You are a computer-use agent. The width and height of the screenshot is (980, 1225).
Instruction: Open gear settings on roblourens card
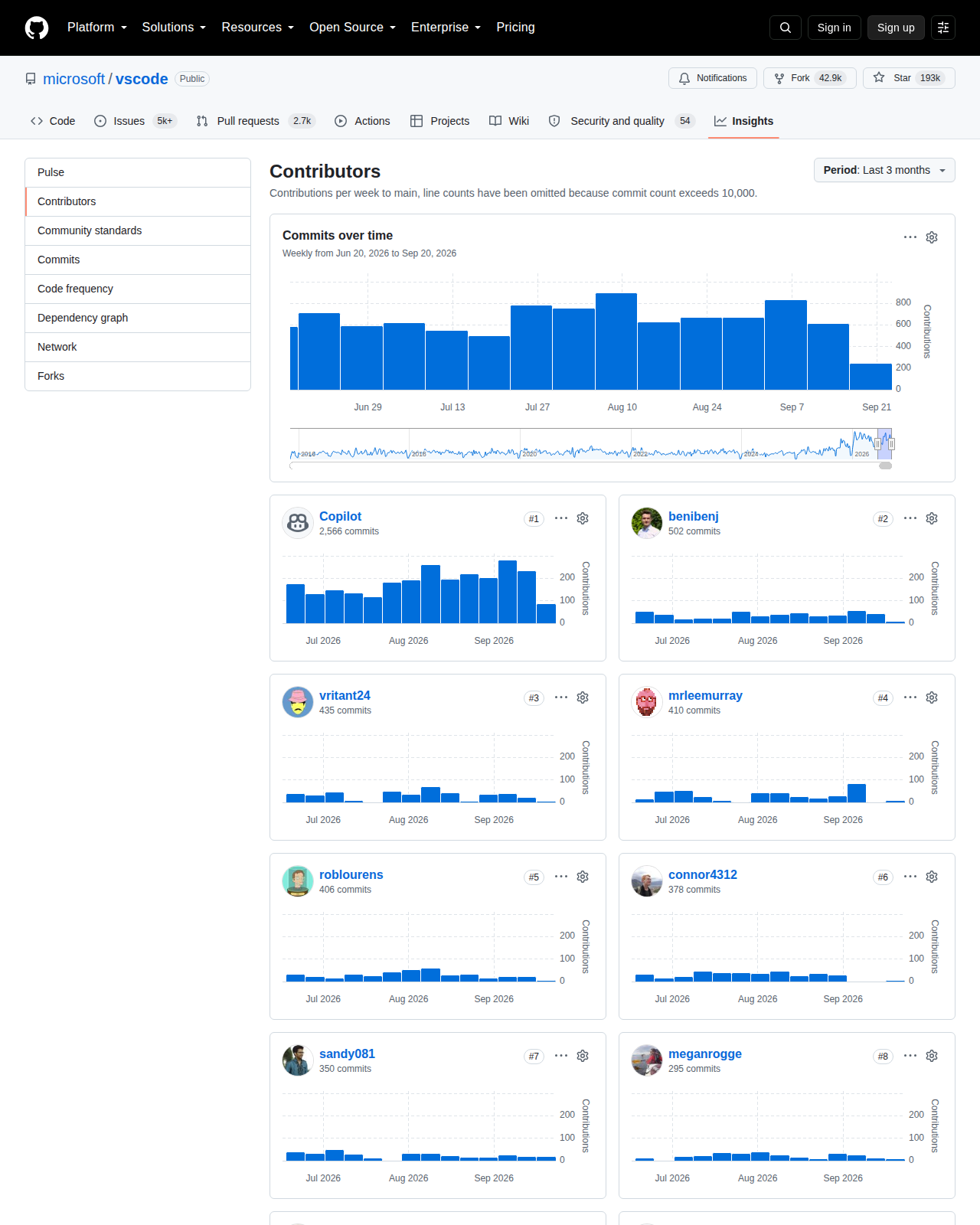(583, 877)
